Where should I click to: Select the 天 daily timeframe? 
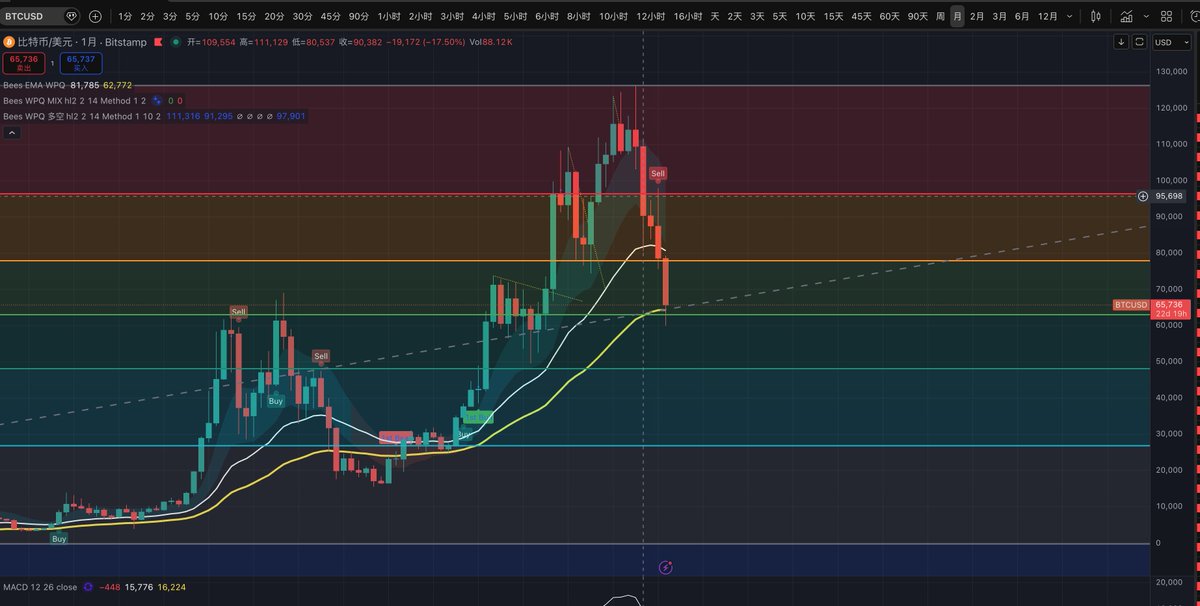point(714,16)
